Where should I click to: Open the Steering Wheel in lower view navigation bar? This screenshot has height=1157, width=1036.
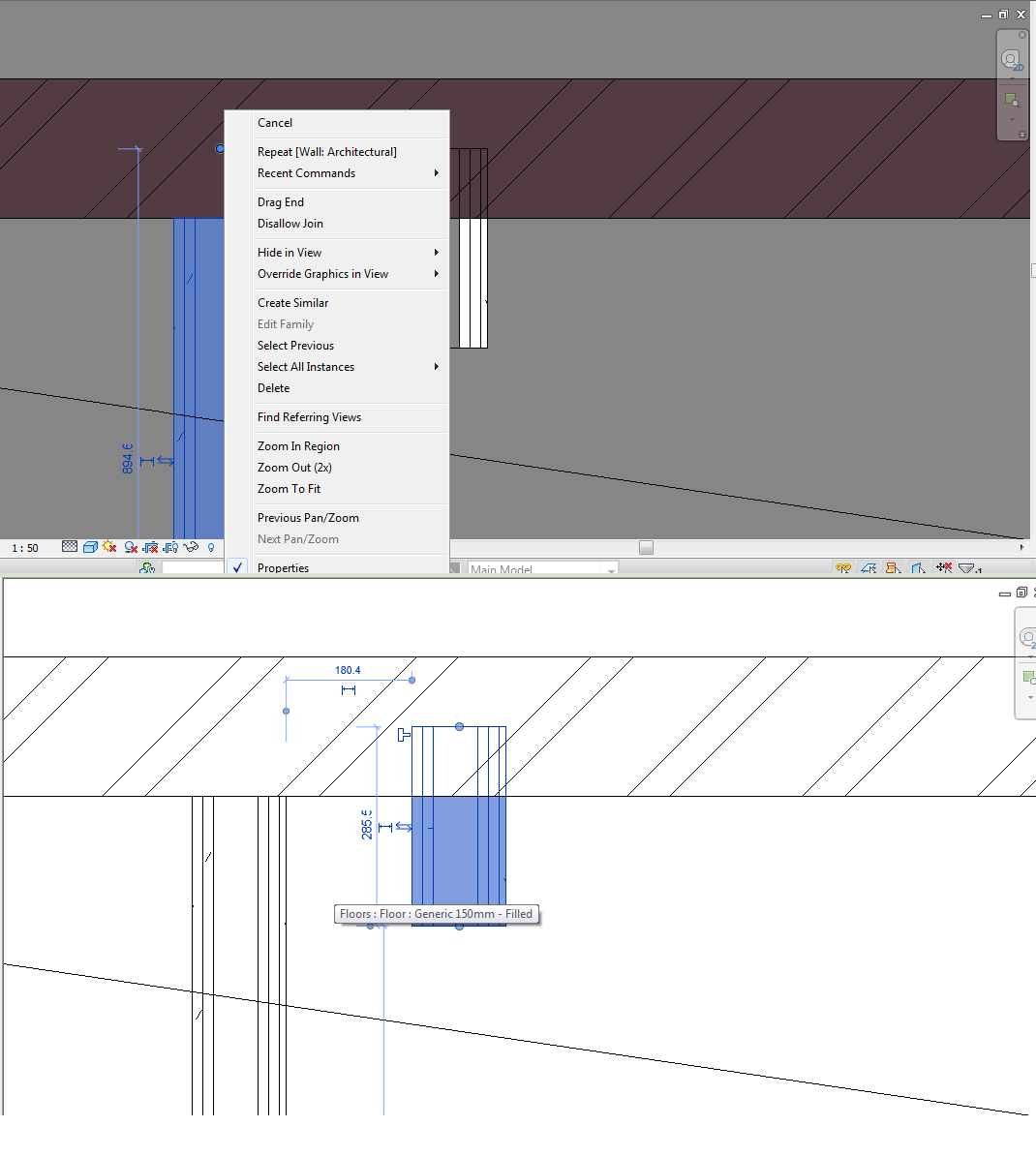pos(1027,637)
